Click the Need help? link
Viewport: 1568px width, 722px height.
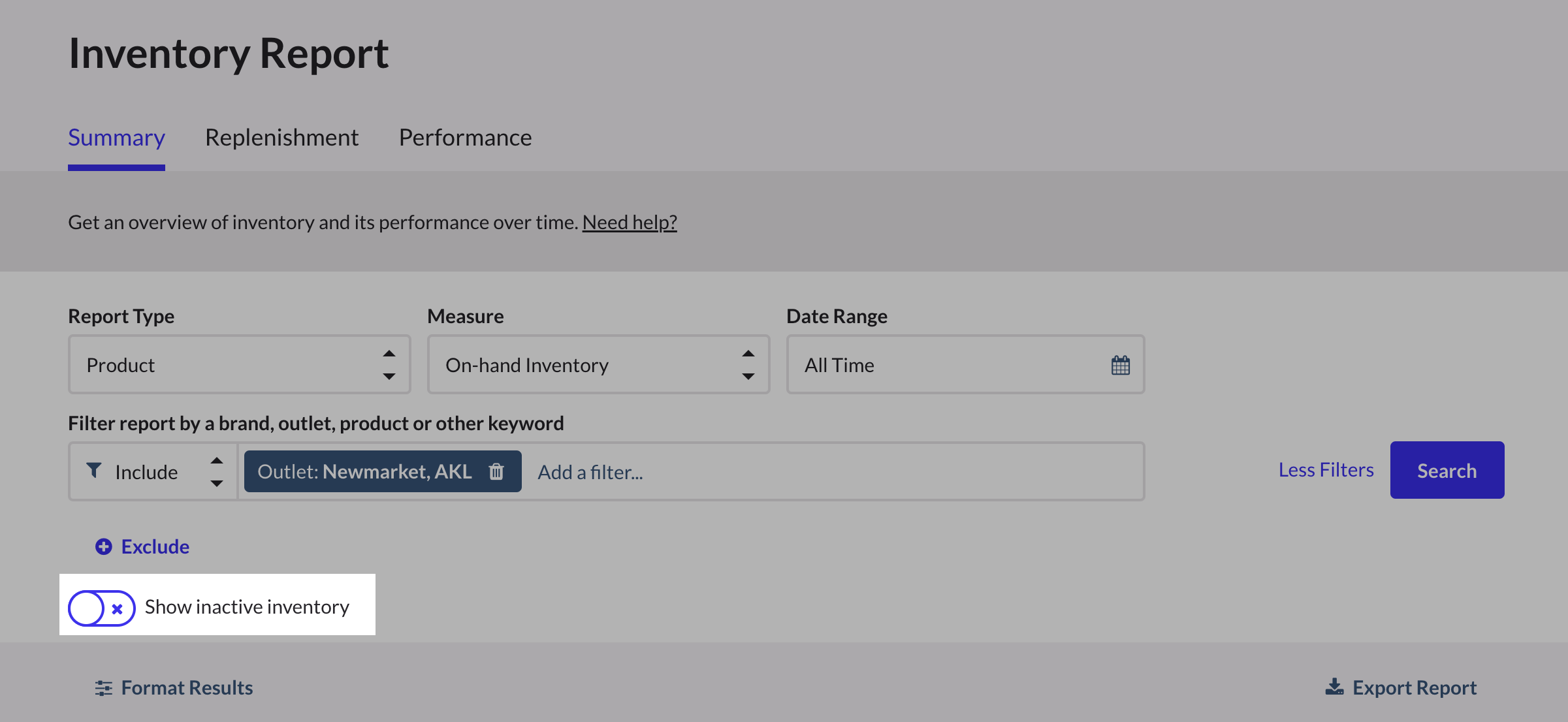coord(629,222)
